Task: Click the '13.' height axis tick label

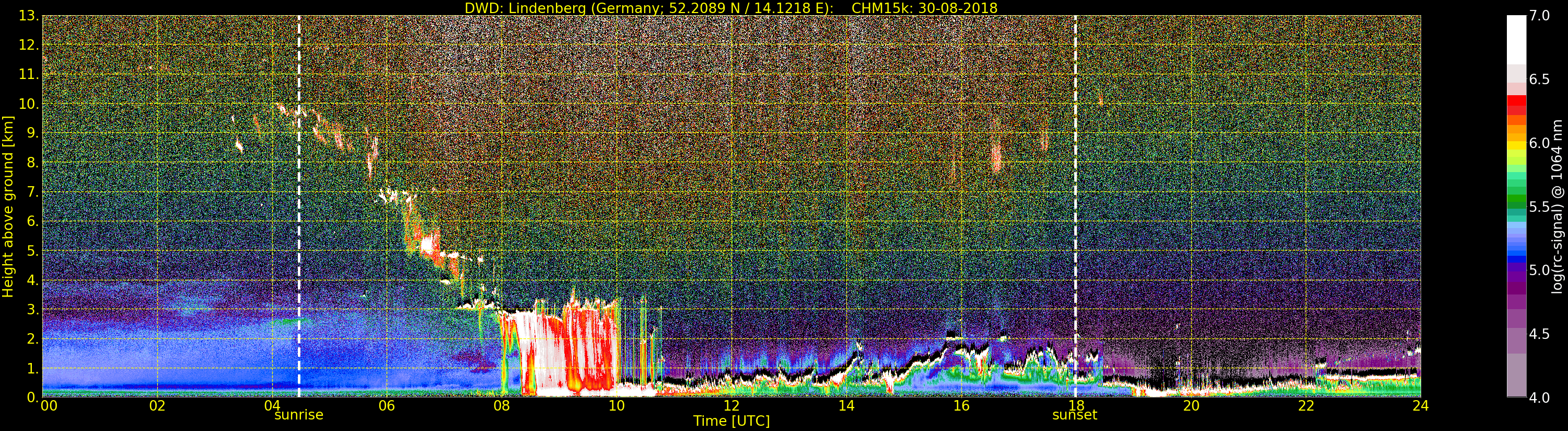Action: [x=29, y=16]
